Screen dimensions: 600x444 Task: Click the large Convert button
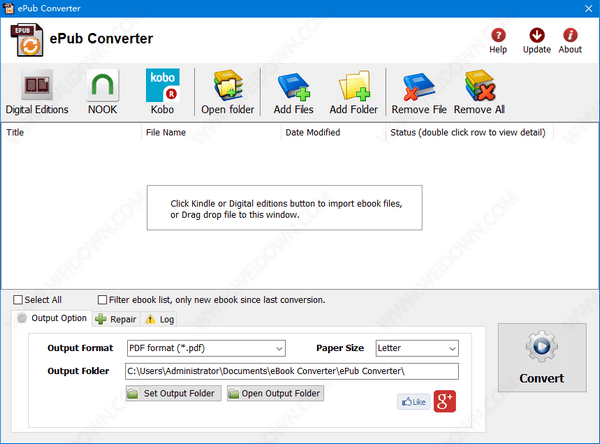tap(541, 362)
